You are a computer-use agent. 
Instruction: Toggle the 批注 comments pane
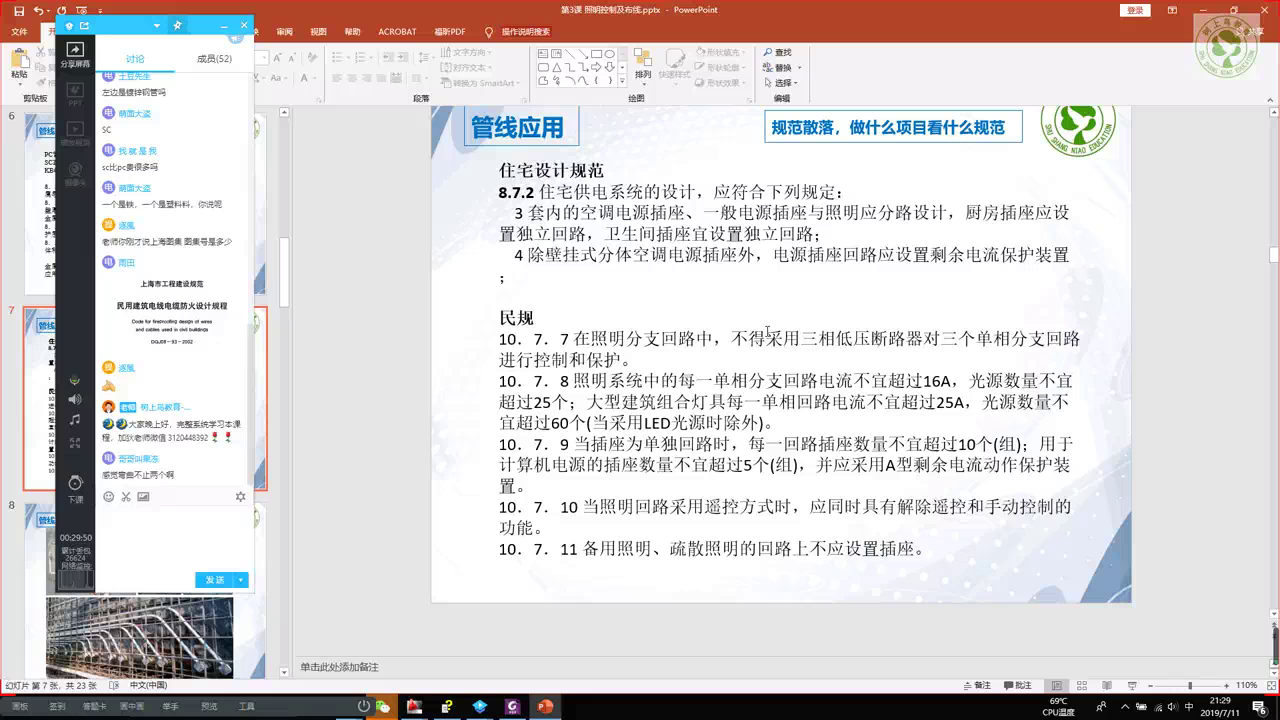pyautogui.click(x=1017, y=685)
